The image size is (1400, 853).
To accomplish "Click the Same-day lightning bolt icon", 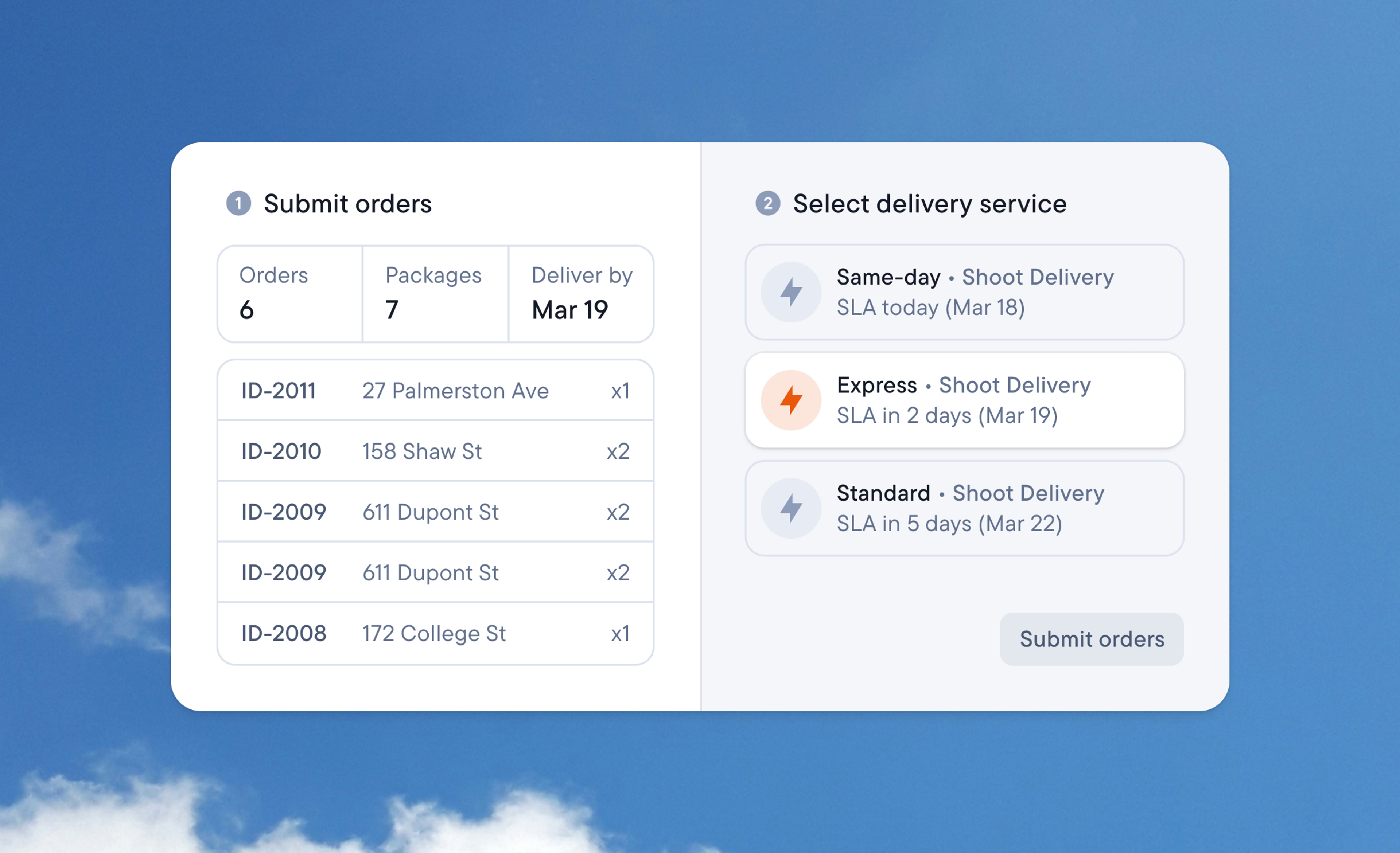I will point(791,292).
